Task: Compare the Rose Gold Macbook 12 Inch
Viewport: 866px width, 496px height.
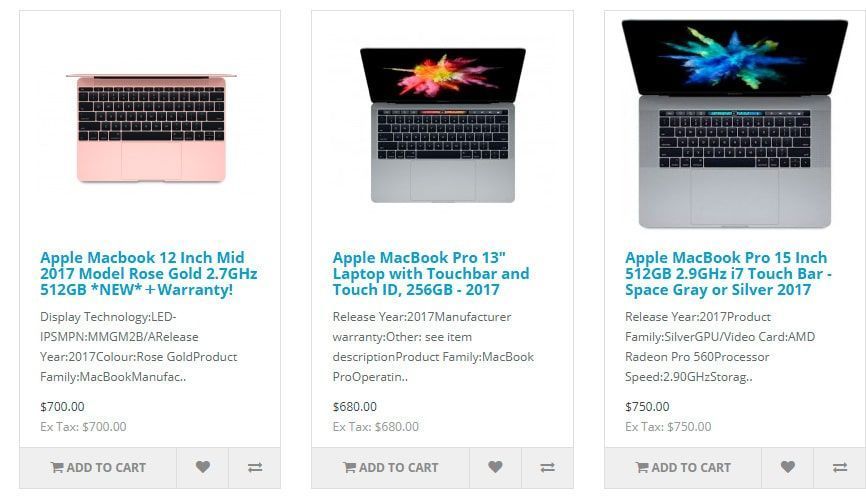Action: (255, 468)
